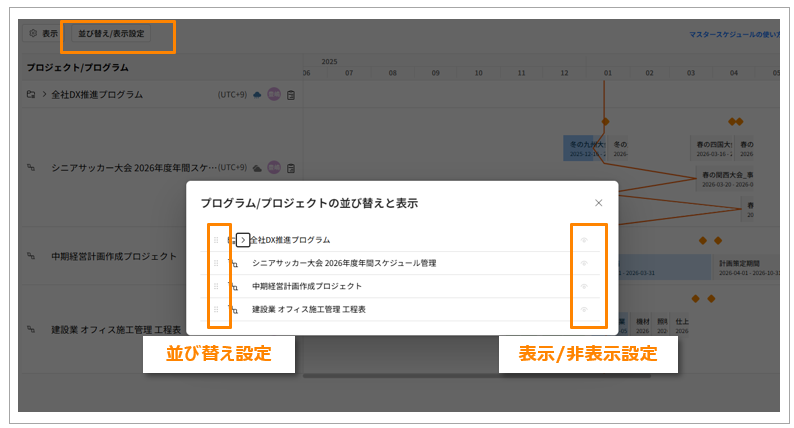Image resolution: width=794 pixels, height=428 pixels.
Task: Hide シニアサッカー大会 project via eye icon
Action: 584,263
